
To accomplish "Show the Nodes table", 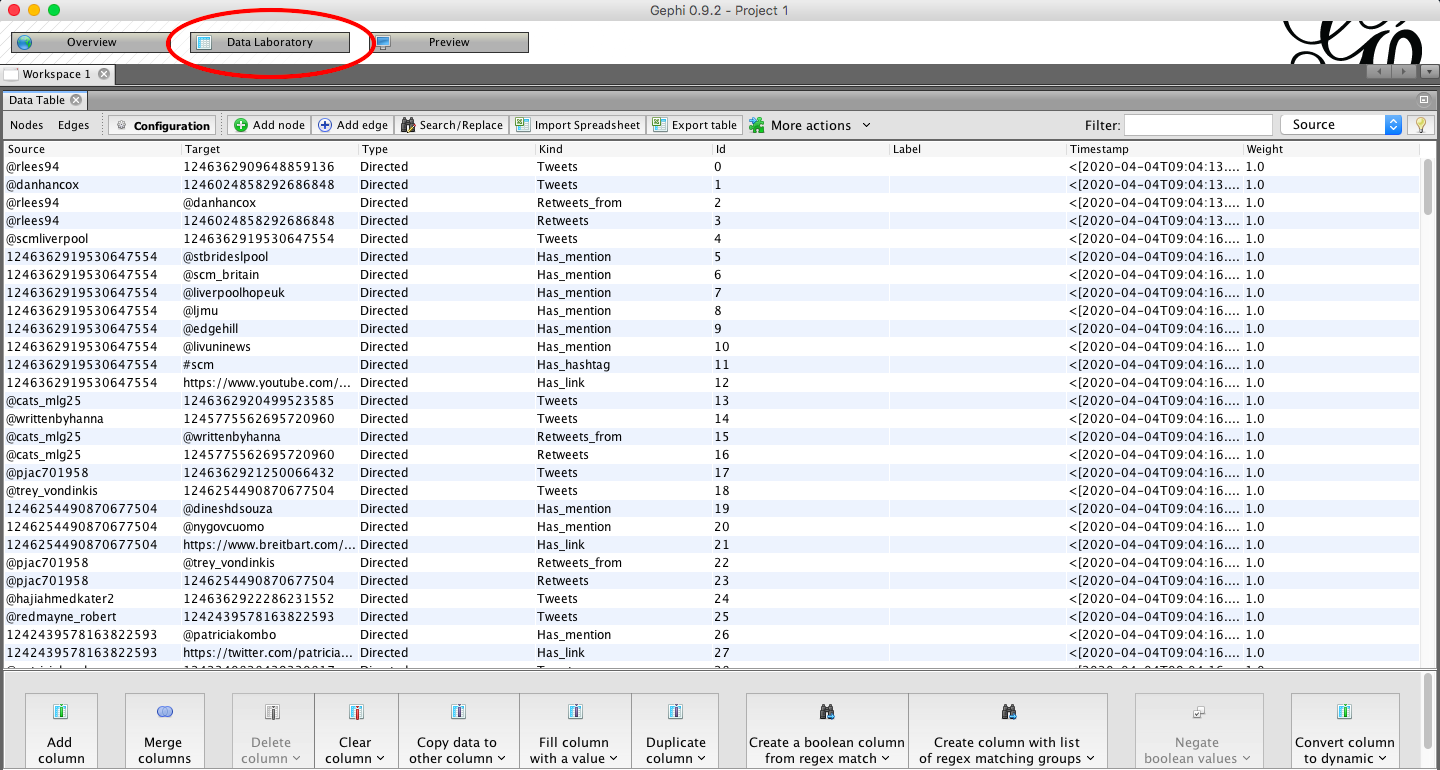I will [x=27, y=125].
